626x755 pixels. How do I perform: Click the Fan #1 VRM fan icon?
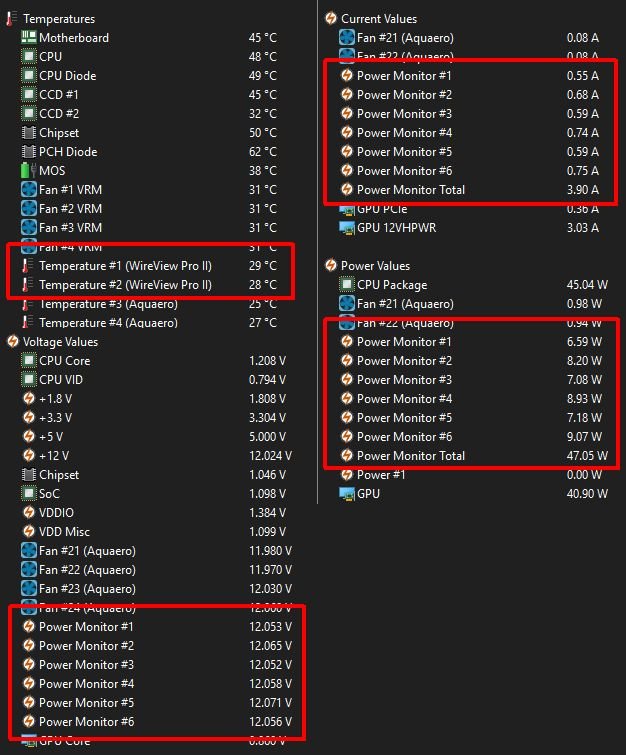(x=29, y=190)
